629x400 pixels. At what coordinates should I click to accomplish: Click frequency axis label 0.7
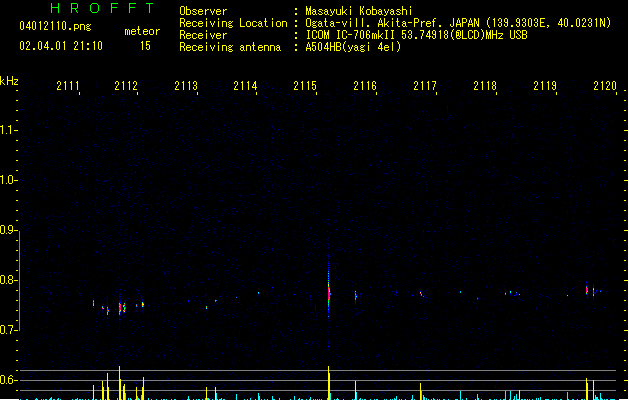pyautogui.click(x=7, y=330)
